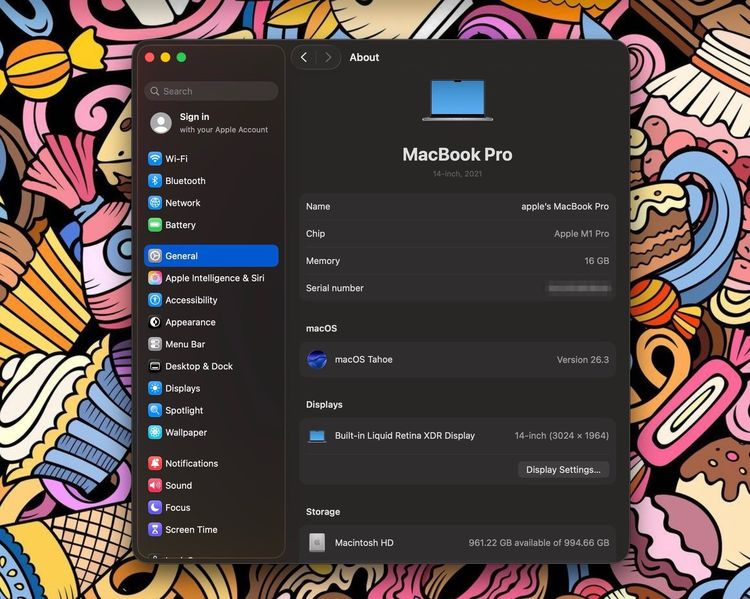Click "14-inch (3024 × 1964)" text
Screen dimensions: 750x599
[x=562, y=435]
